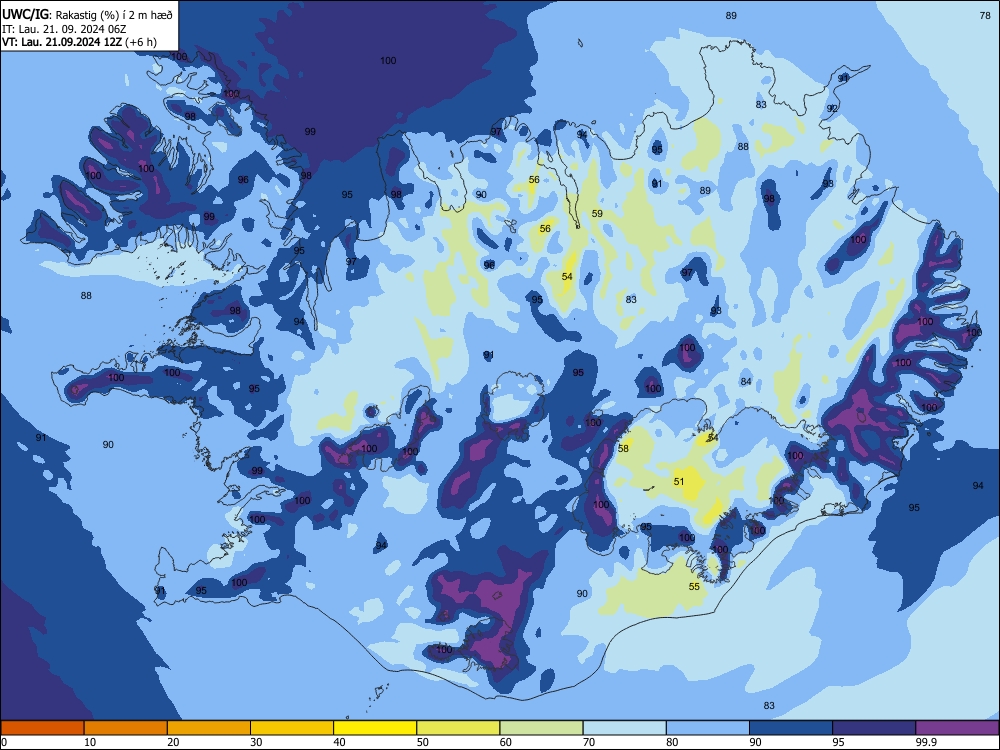Click the 58 humidity value on the map
1000x750 pixels.
[623, 448]
